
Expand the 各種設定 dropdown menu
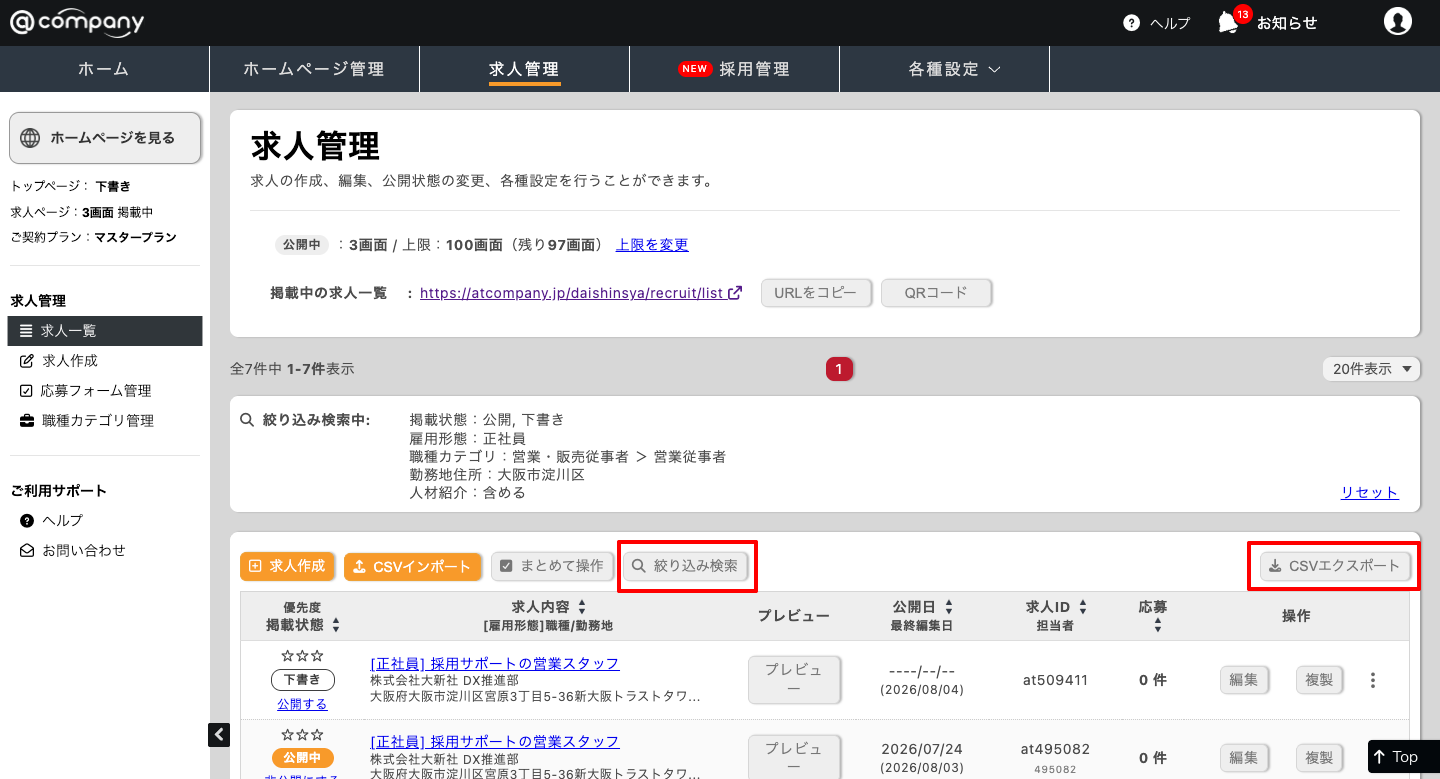click(x=944, y=69)
